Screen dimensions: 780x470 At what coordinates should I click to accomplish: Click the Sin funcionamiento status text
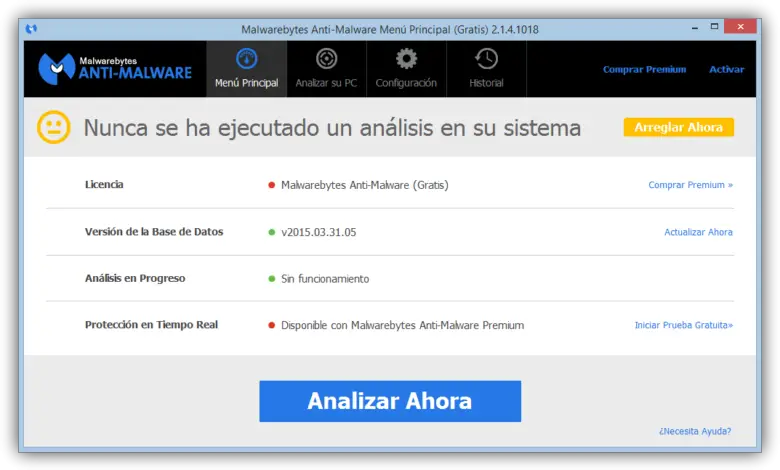point(325,279)
